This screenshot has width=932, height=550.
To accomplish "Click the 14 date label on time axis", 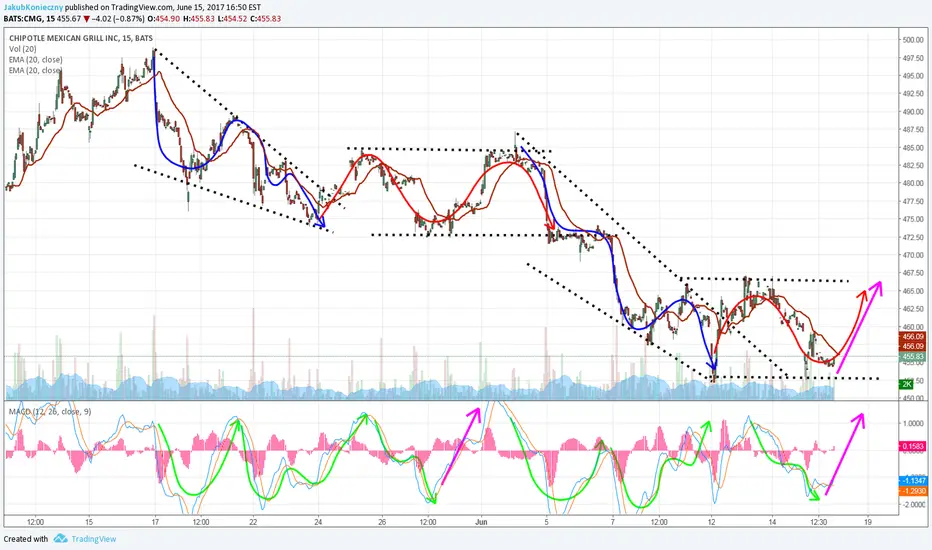I will pos(772,522).
